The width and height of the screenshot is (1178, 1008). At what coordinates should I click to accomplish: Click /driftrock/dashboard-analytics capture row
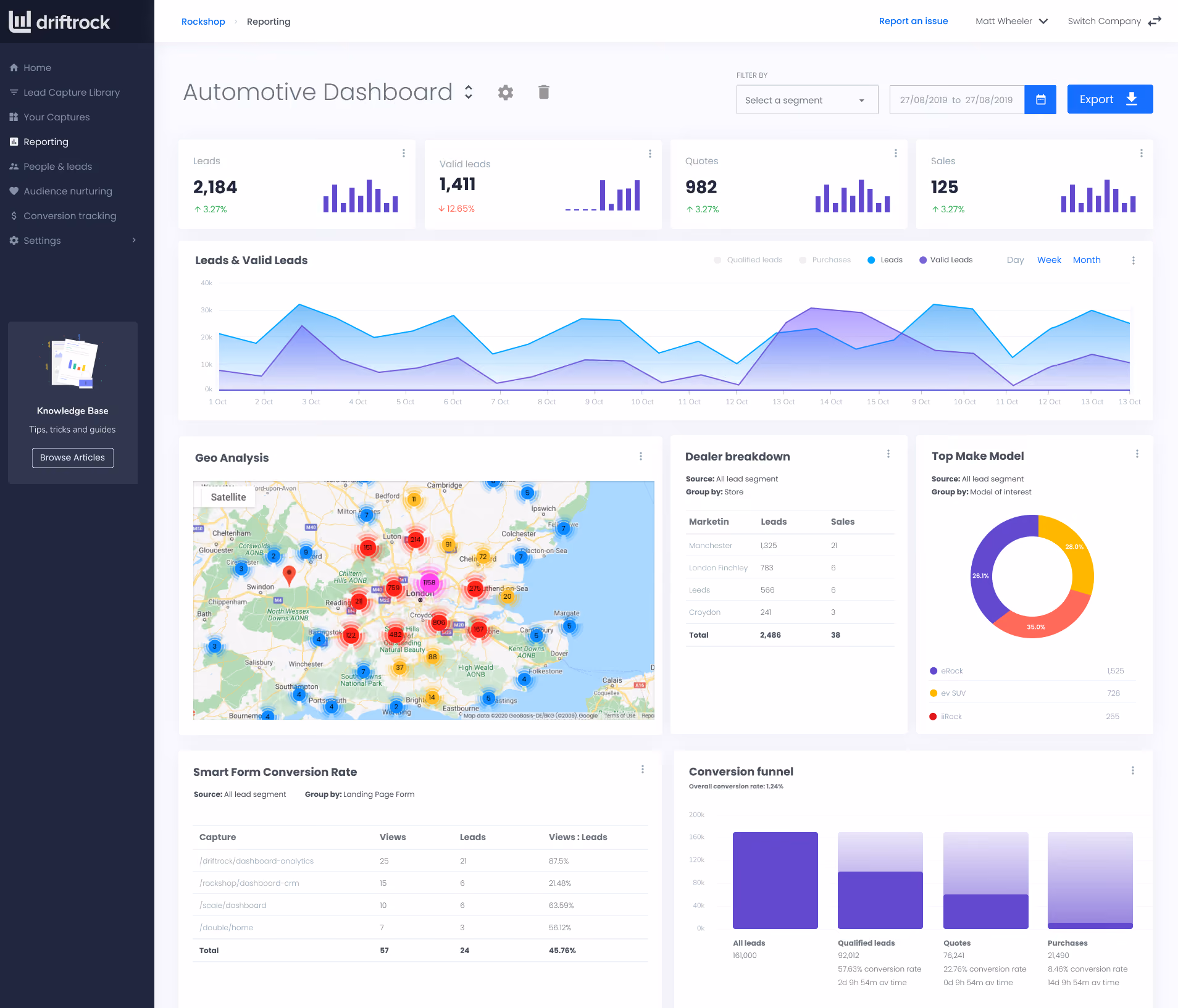420,861
